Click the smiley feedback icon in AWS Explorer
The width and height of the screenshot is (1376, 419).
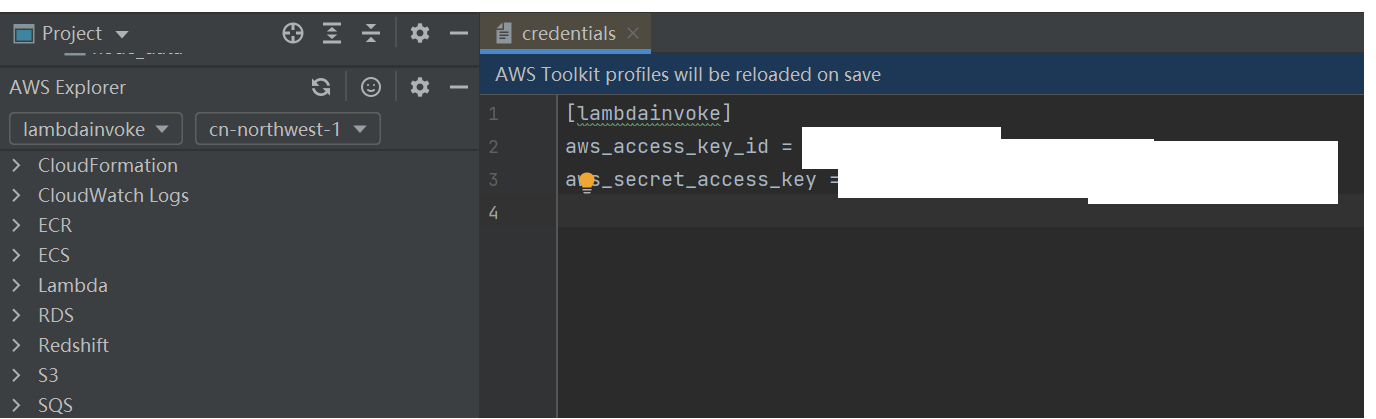click(371, 88)
